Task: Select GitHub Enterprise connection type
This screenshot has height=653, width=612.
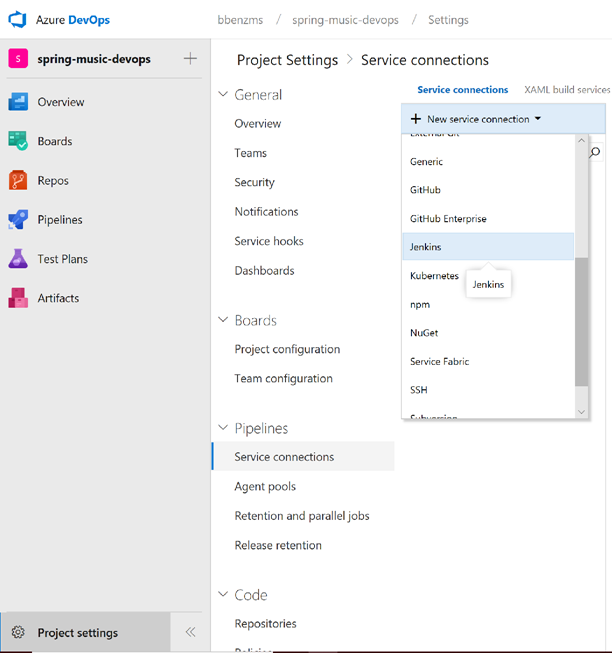Action: [x=488, y=219]
